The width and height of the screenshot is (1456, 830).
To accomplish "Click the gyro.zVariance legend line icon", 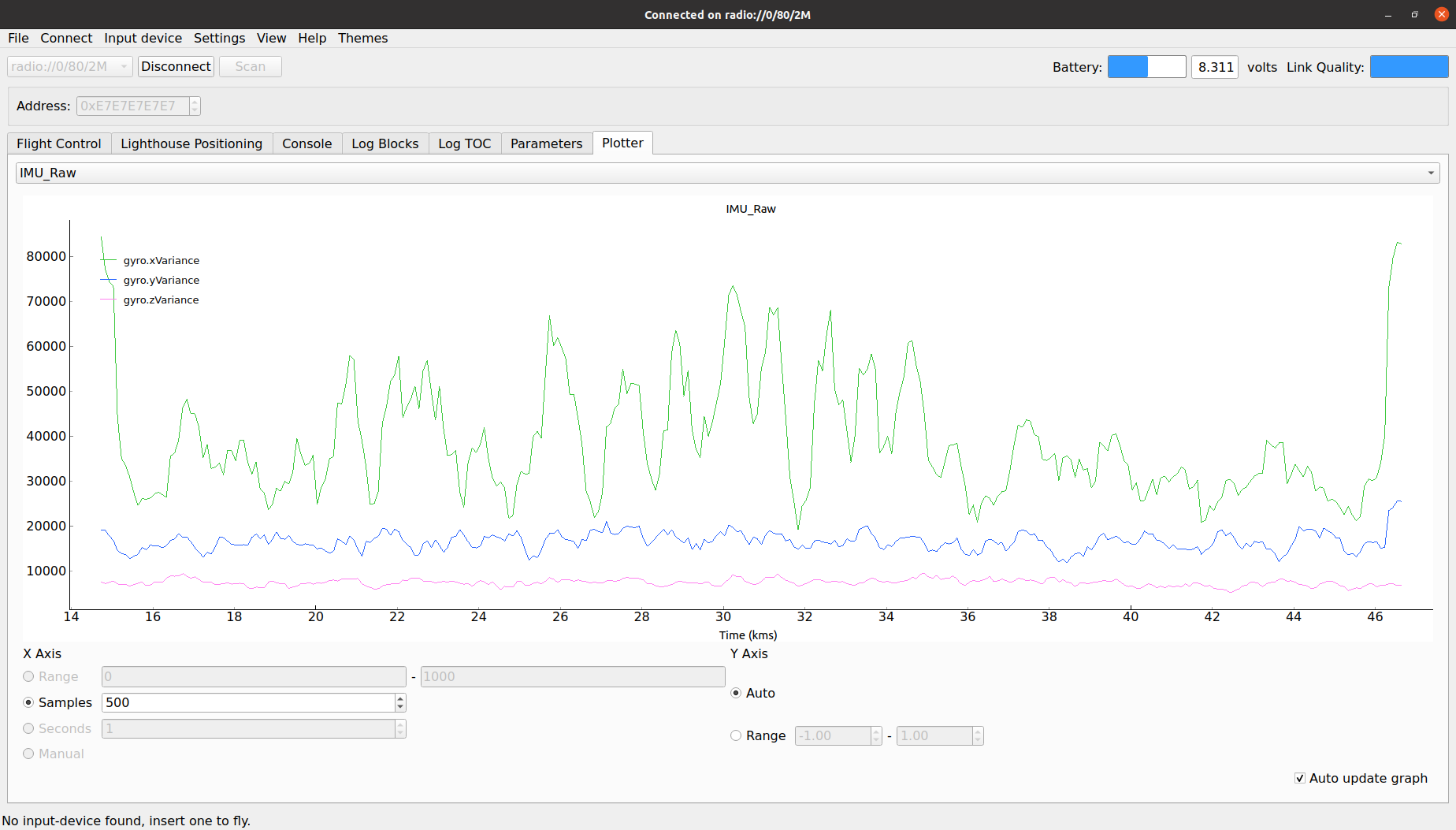I will (x=108, y=300).
